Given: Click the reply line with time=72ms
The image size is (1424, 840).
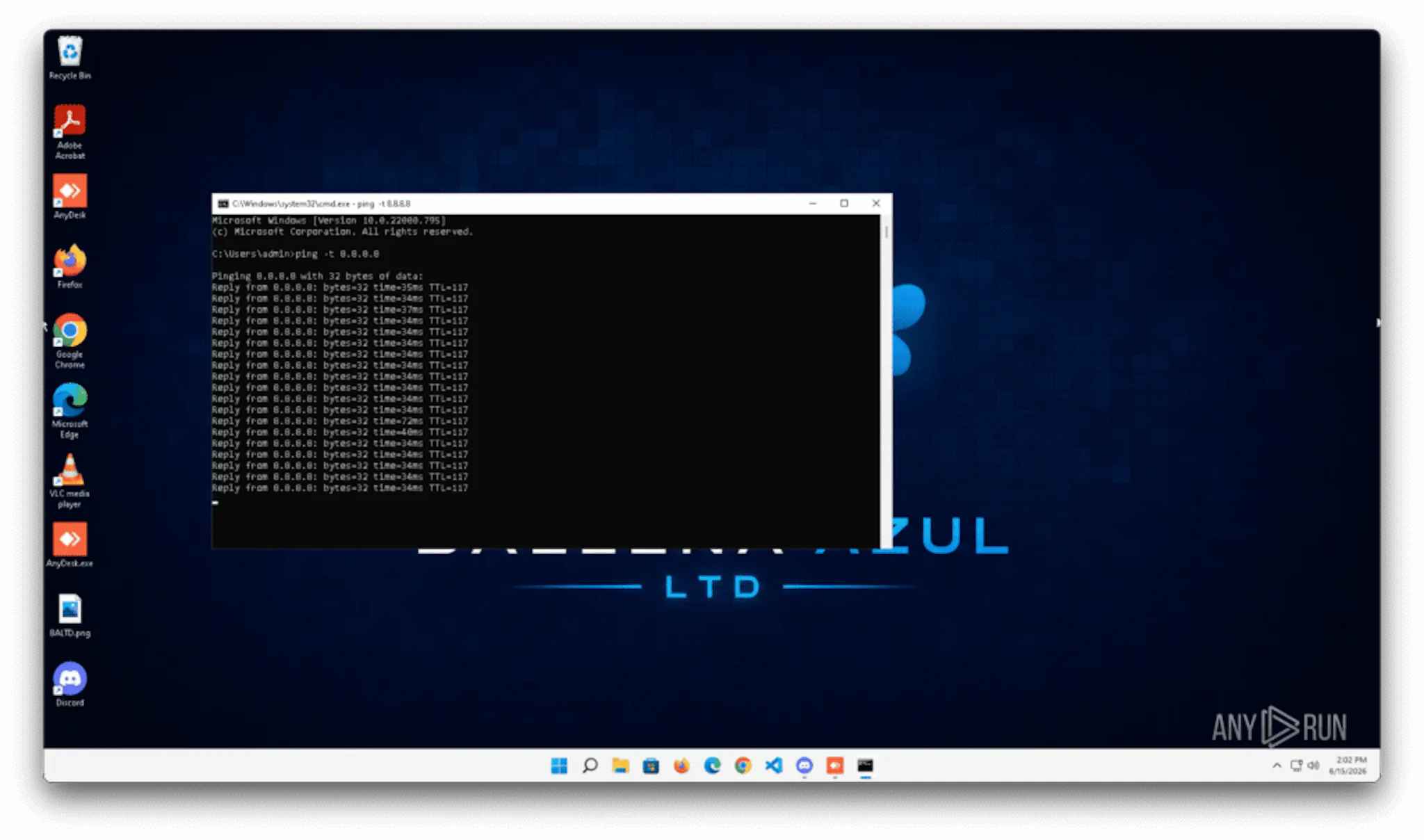Looking at the screenshot, I should 340,421.
